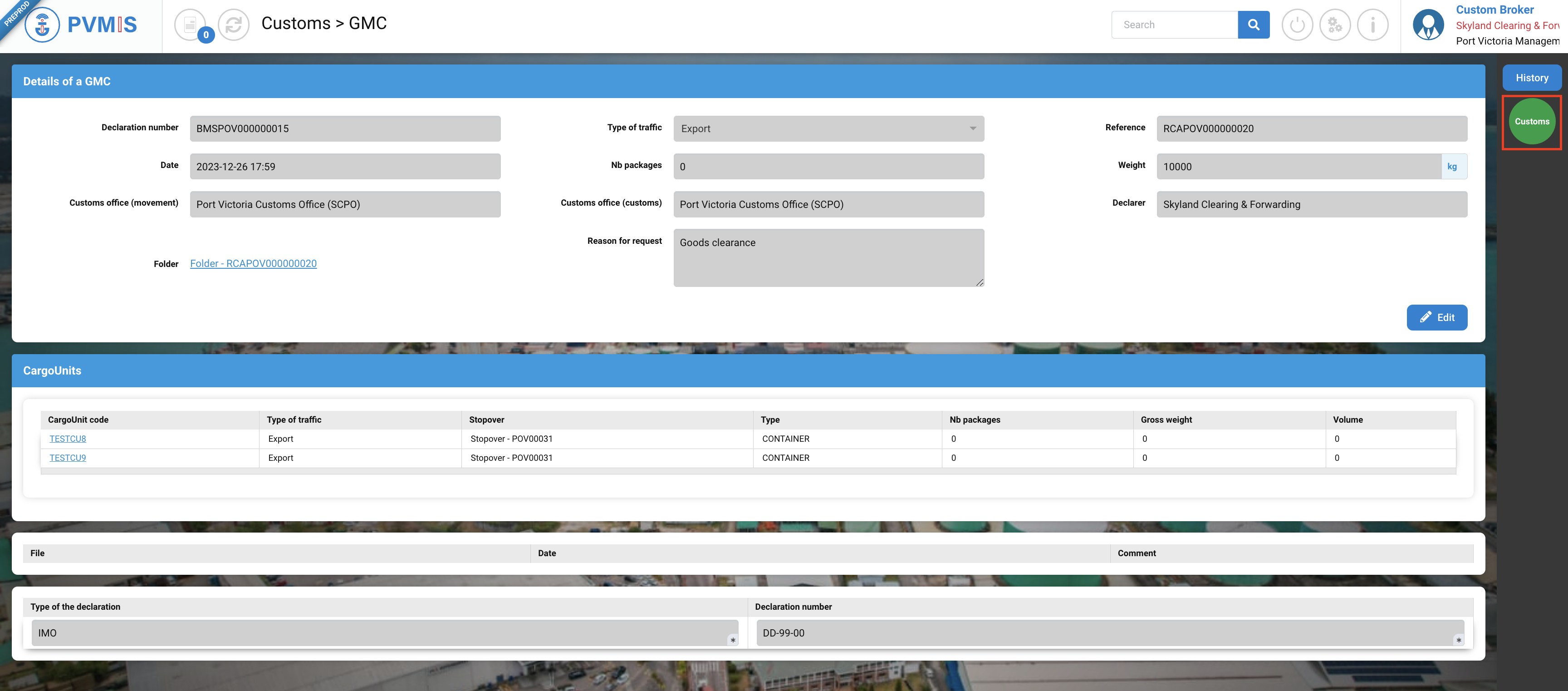Click the Declaration number field
Screen dimensions: 1568x691
[x=345, y=128]
